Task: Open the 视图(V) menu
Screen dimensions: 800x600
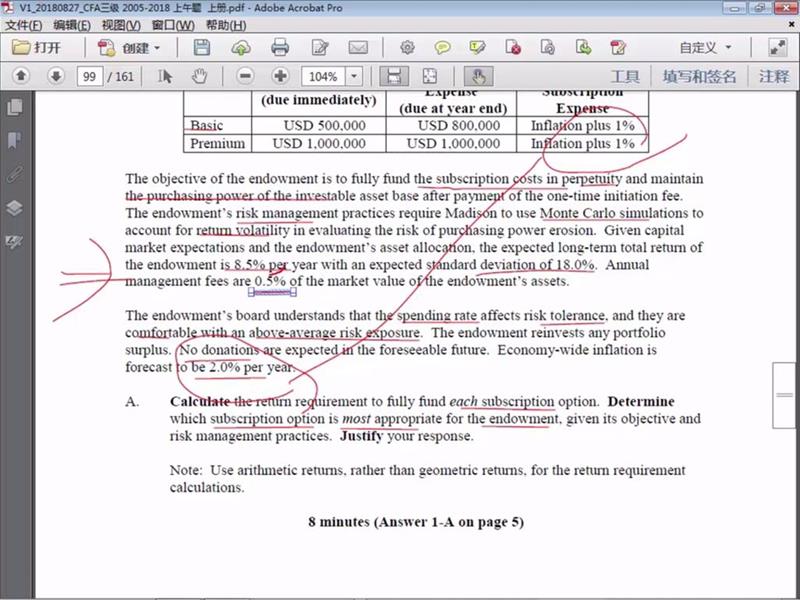Action: tap(121, 25)
